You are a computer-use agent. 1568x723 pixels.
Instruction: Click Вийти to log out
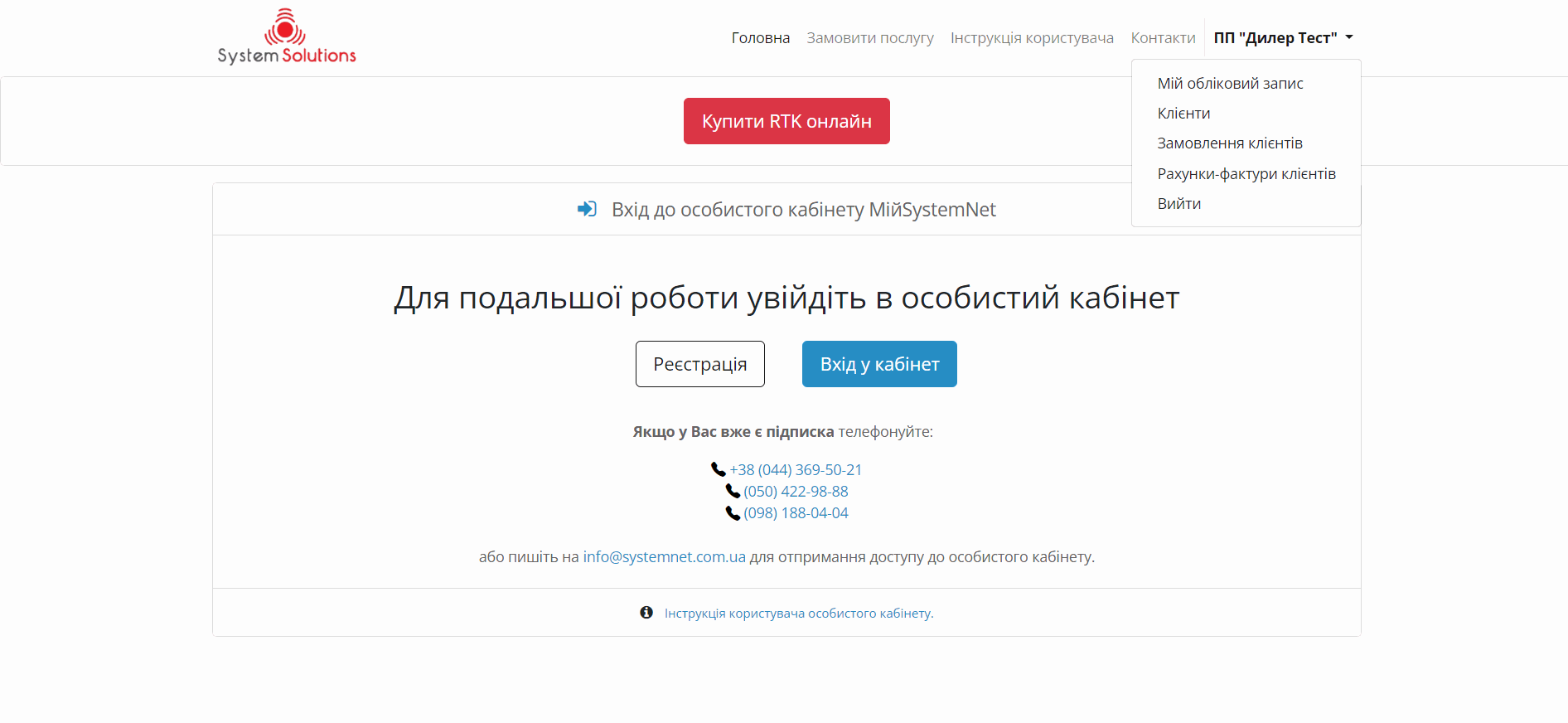[1178, 204]
